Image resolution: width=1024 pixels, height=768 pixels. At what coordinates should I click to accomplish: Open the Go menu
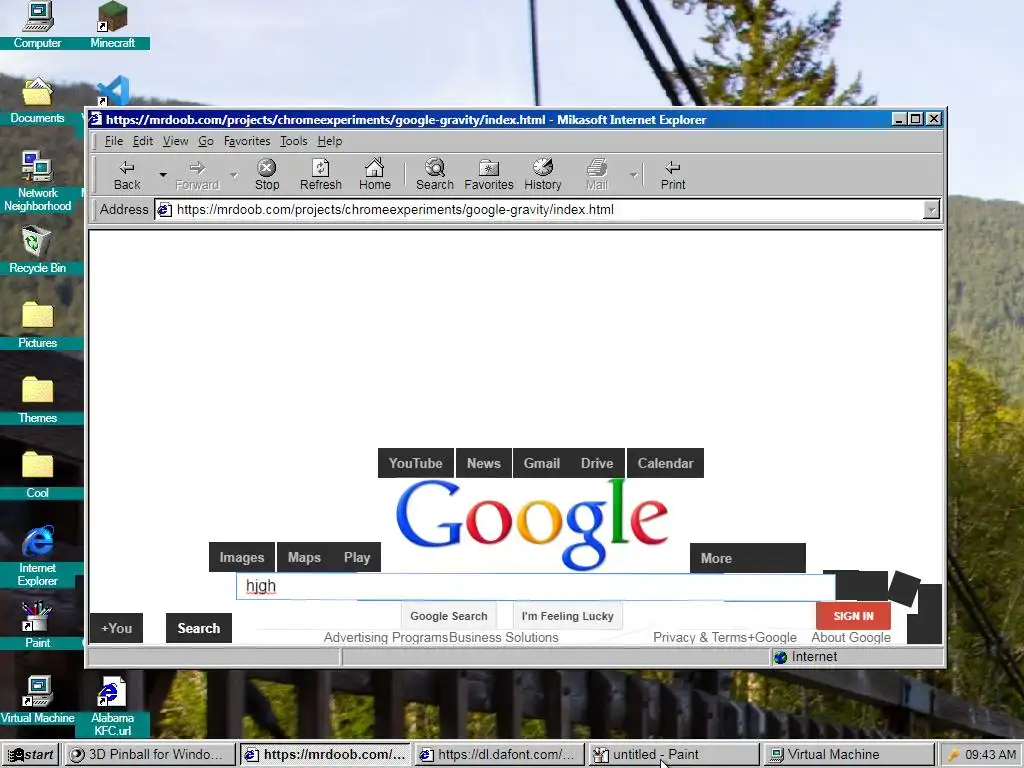(206, 141)
